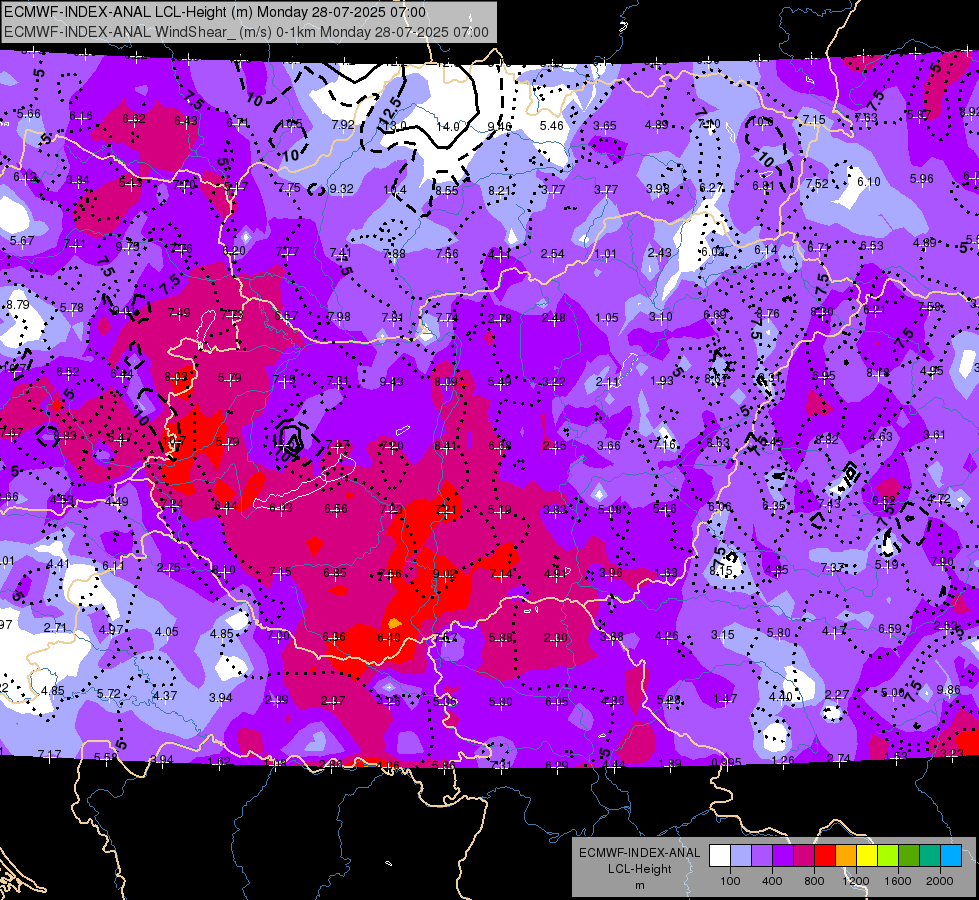Click the legend label 2000

[x=940, y=881]
